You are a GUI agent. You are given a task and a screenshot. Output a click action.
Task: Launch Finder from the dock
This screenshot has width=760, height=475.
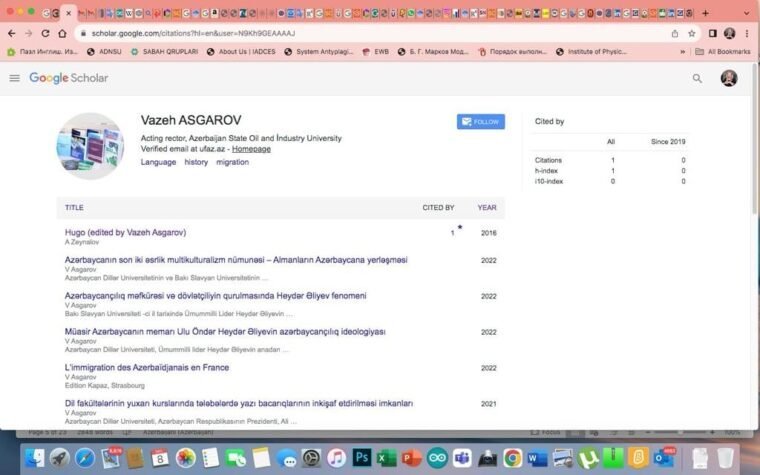click(x=35, y=458)
